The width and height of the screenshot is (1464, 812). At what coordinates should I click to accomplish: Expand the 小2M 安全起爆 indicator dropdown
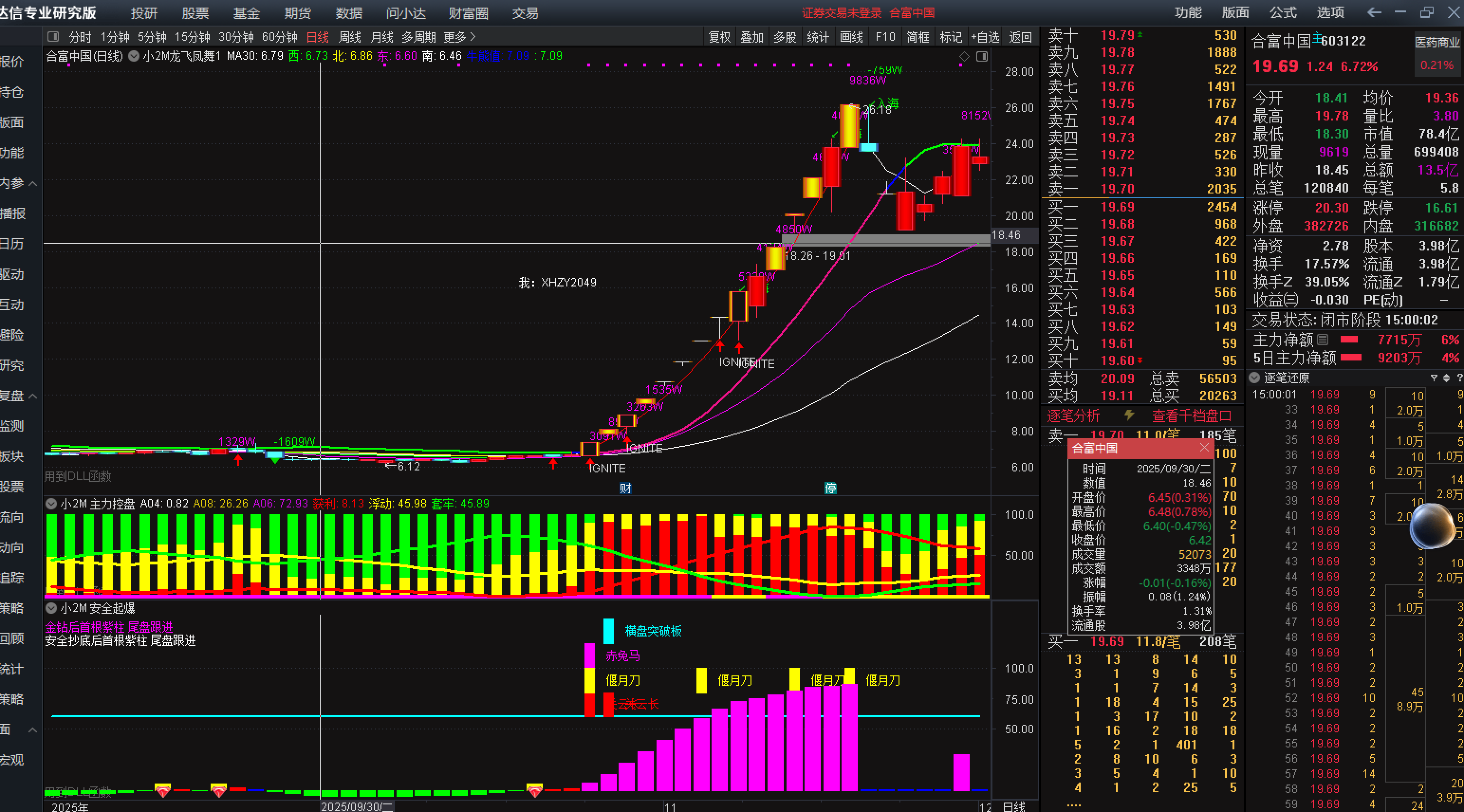coord(51,608)
